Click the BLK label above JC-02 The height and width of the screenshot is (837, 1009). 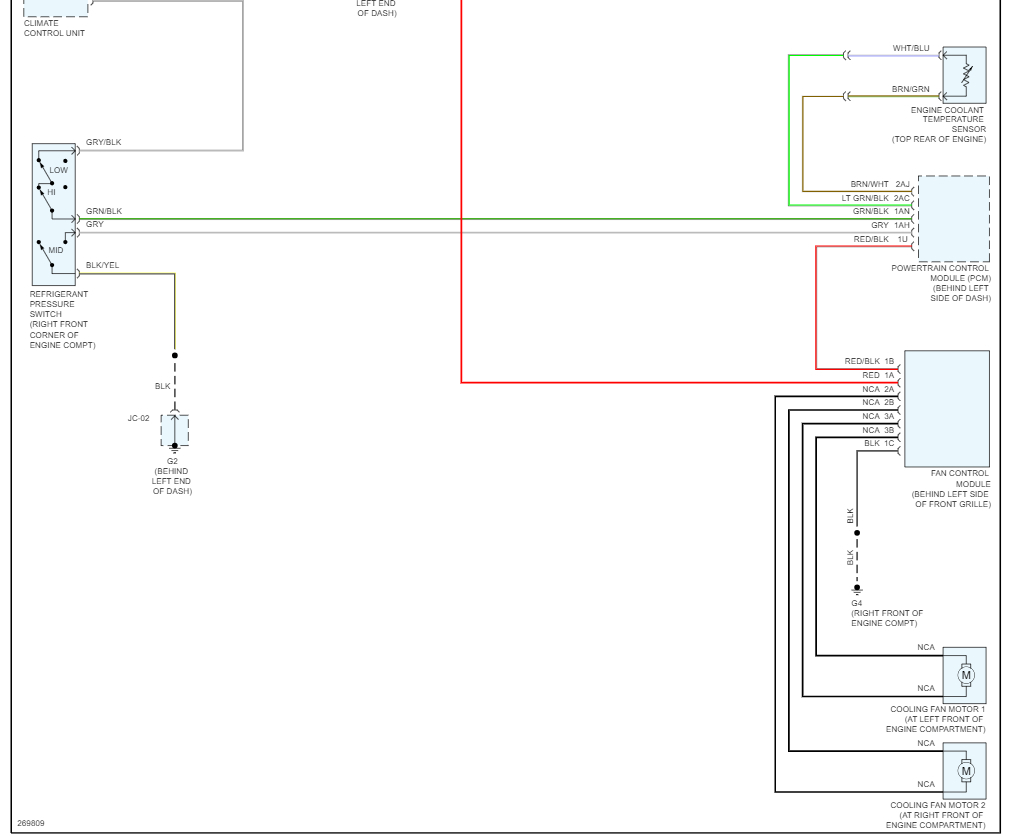tap(162, 386)
